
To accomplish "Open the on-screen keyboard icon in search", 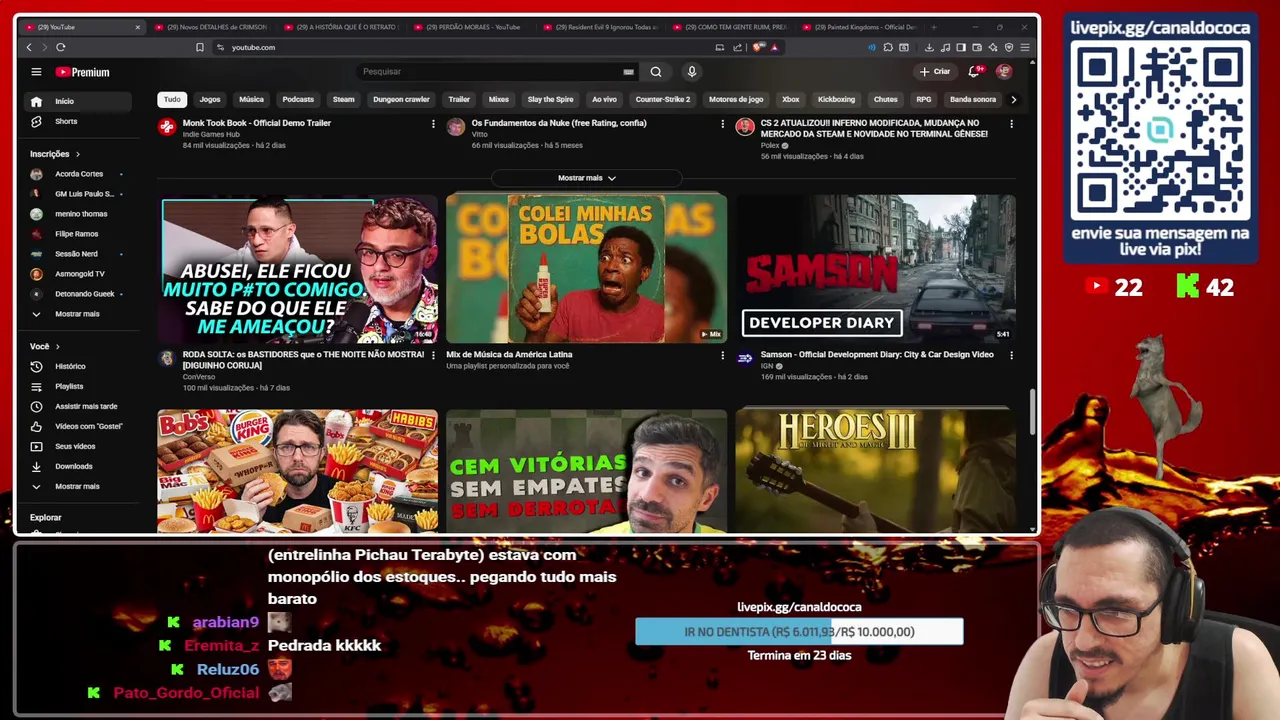I will (x=628, y=72).
